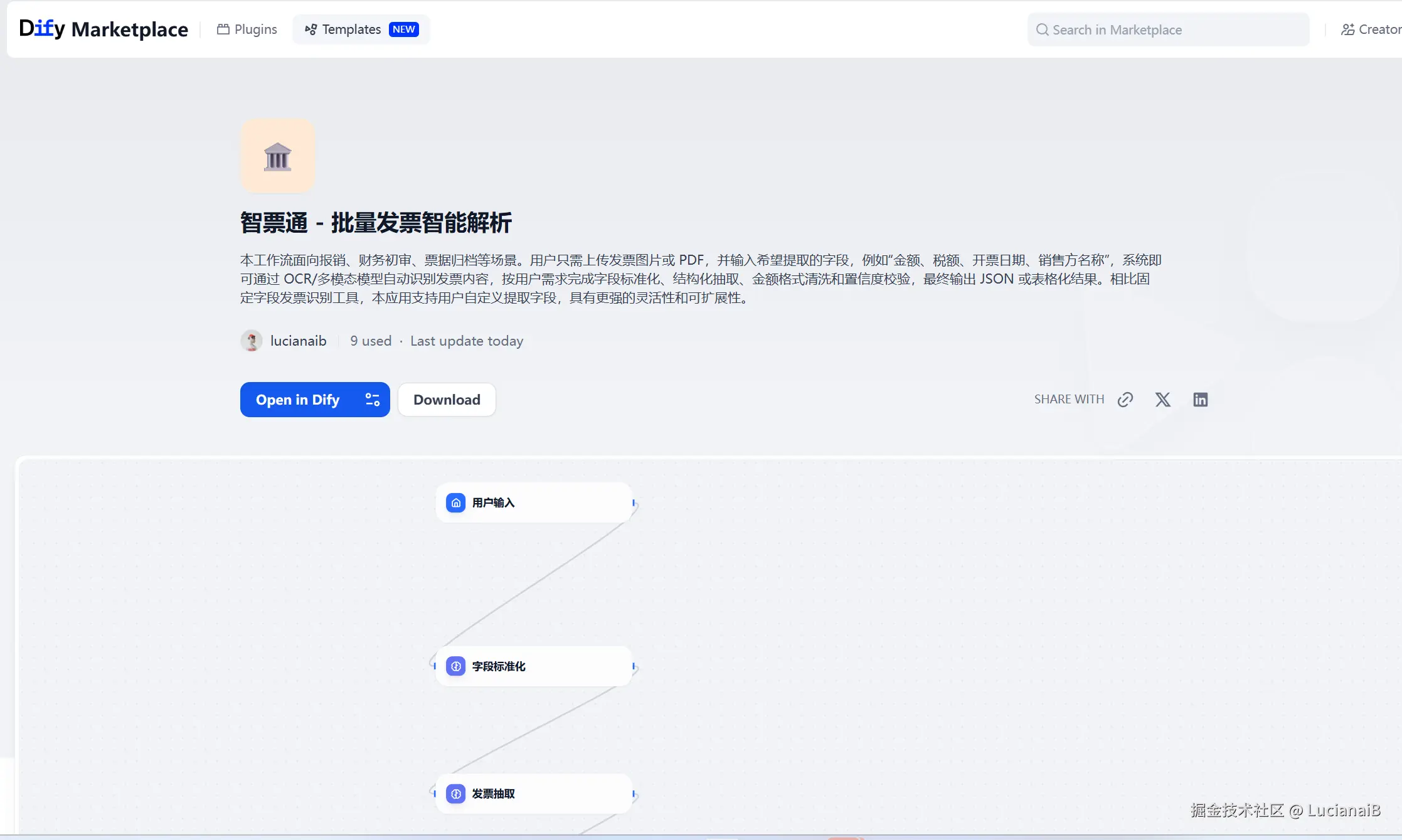Click the home icon on 用户输入 node
The image size is (1402, 840).
[x=456, y=502]
